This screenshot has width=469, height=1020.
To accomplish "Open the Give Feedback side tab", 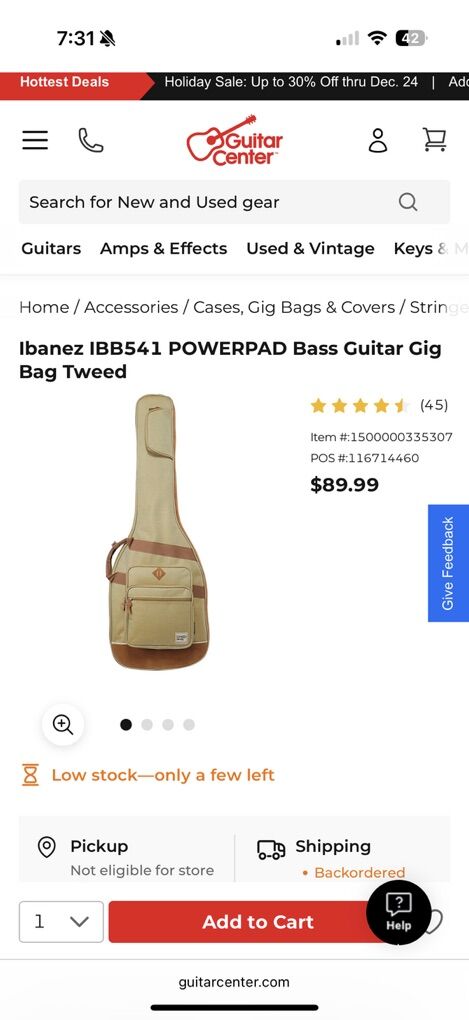I will pyautogui.click(x=448, y=563).
